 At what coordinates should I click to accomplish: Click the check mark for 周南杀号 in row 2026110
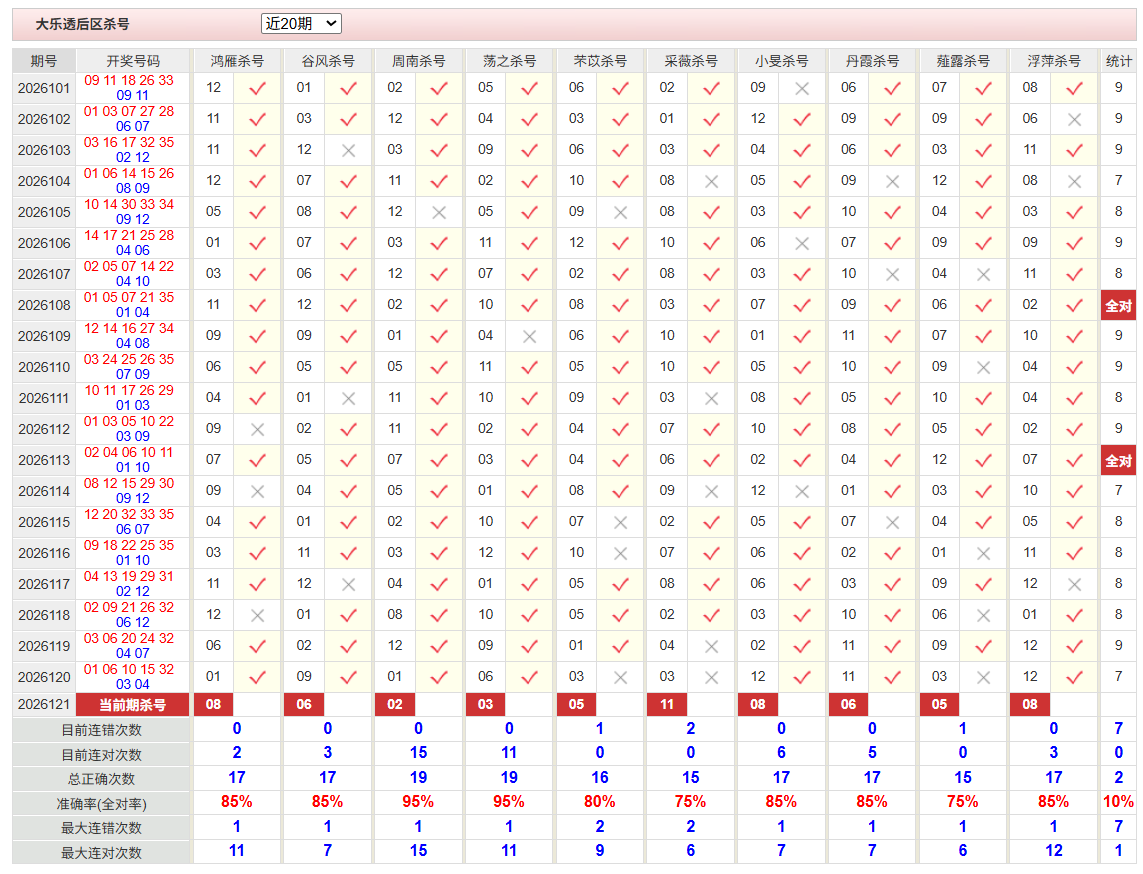(x=439, y=367)
